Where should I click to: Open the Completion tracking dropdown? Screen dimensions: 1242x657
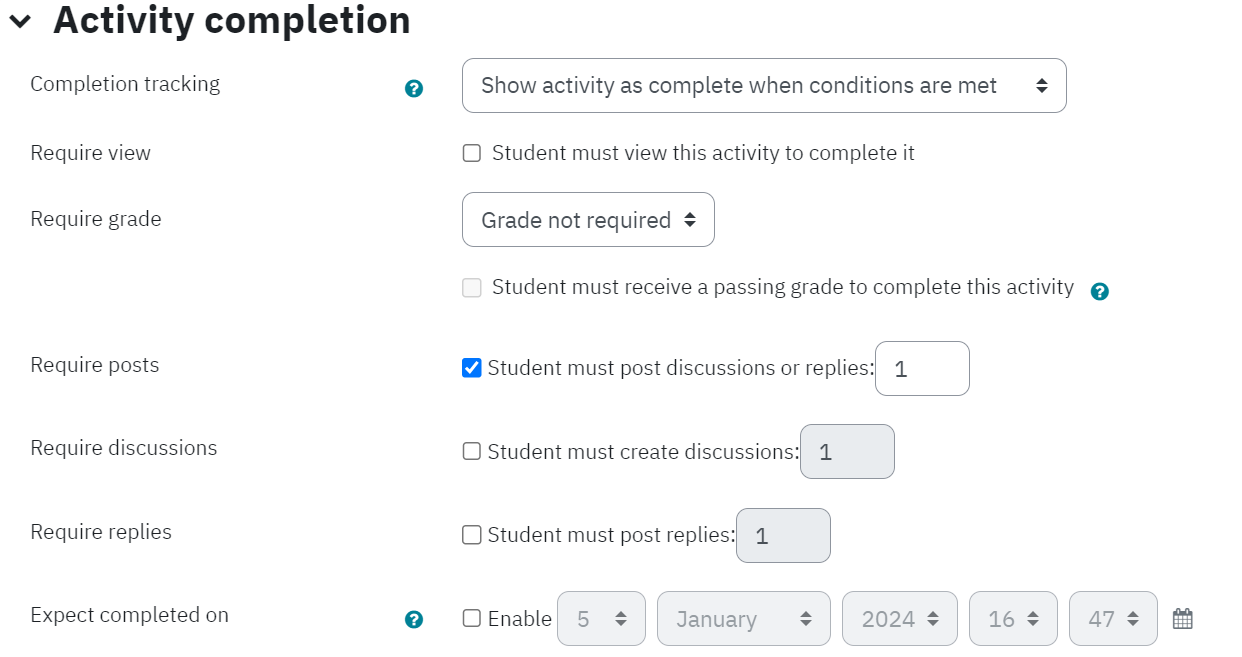click(x=764, y=85)
